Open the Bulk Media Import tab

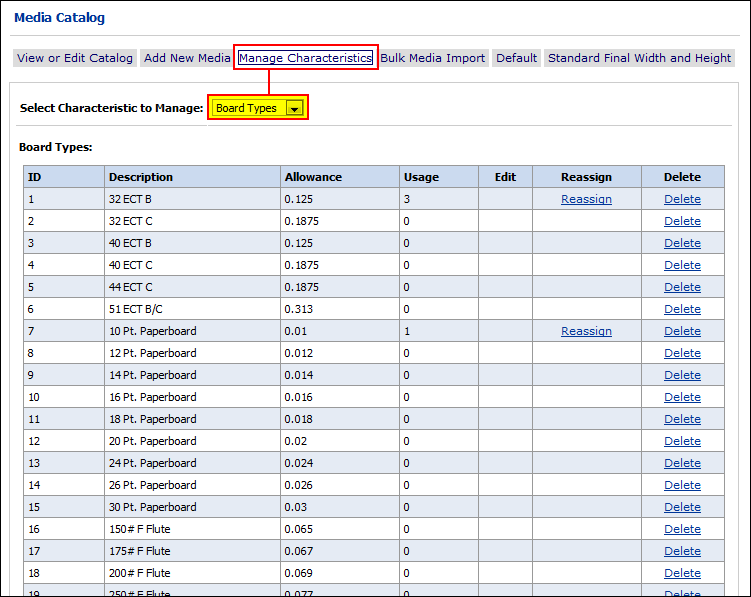coord(432,58)
